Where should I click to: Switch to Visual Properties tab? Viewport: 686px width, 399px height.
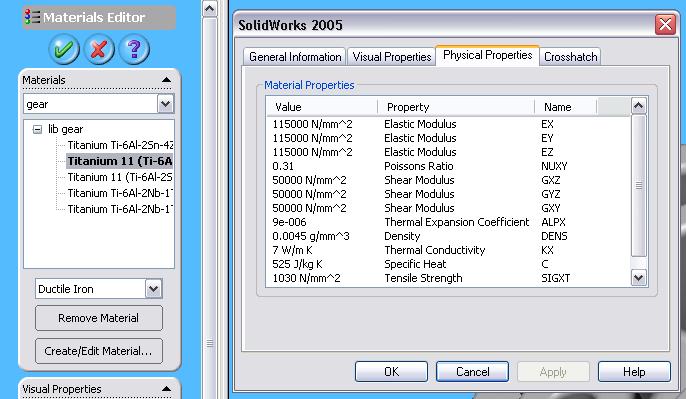(392, 57)
